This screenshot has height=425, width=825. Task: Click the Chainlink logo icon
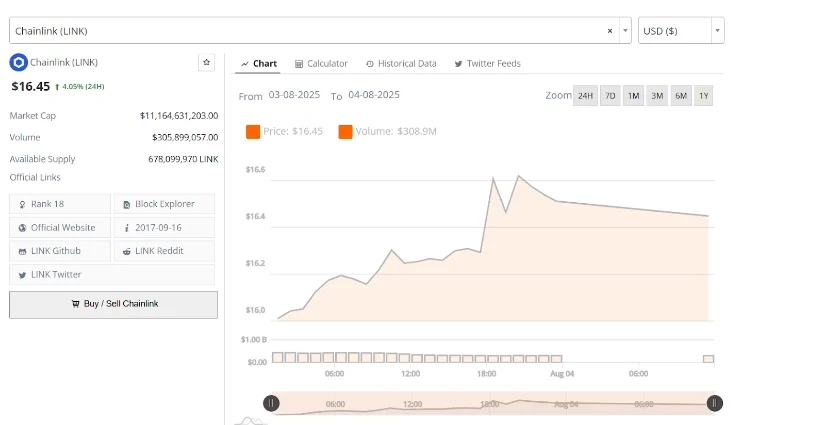[18, 63]
